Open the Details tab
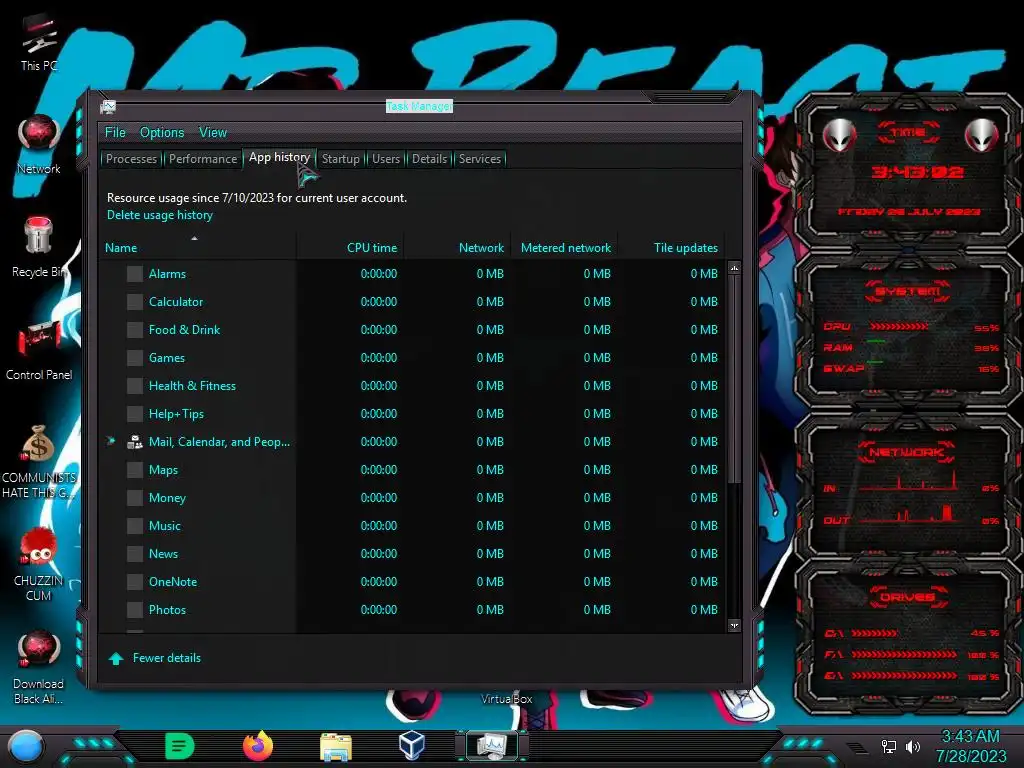Image resolution: width=1024 pixels, height=768 pixels. (430, 159)
